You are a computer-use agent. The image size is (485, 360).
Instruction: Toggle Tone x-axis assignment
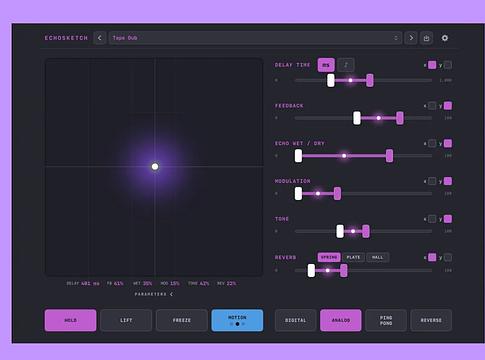coord(432,219)
